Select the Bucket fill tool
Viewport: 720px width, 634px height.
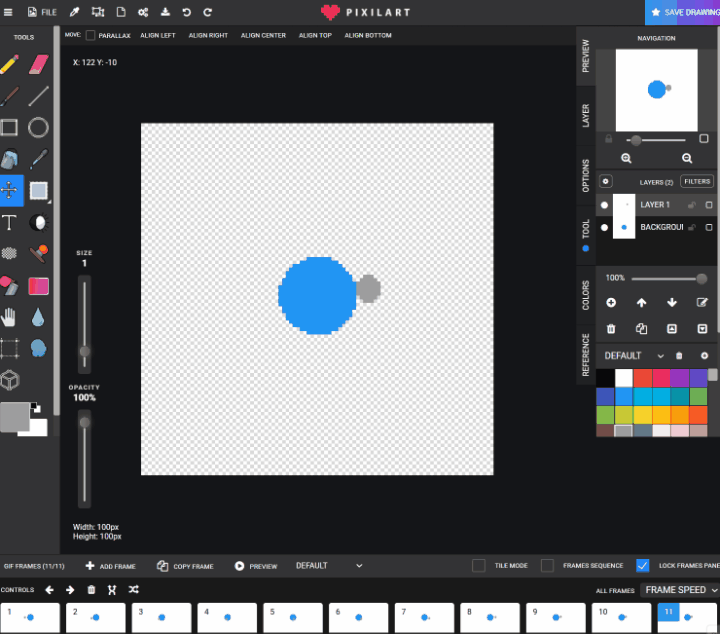10,159
